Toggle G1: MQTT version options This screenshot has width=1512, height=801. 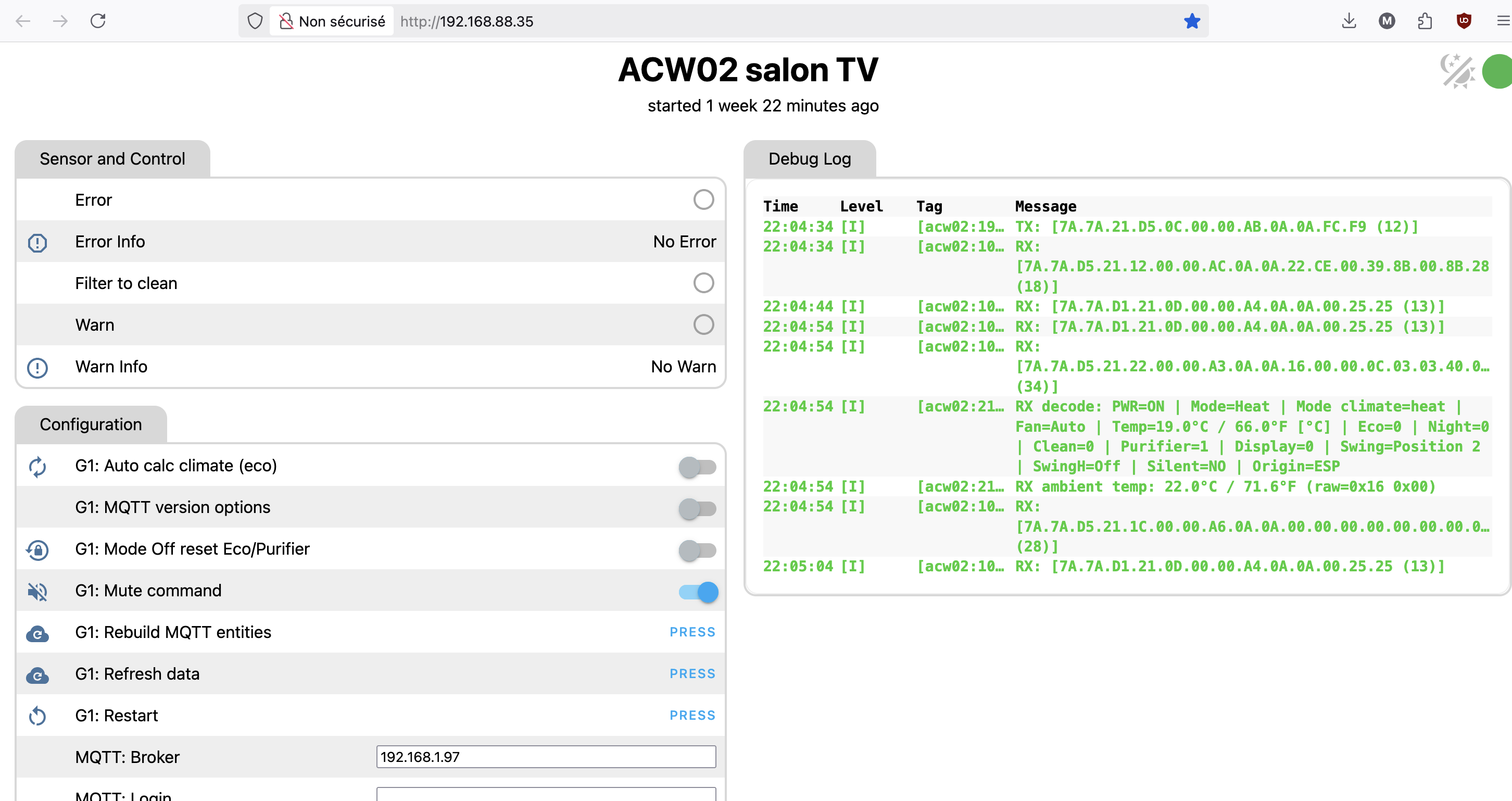pyautogui.click(x=697, y=508)
